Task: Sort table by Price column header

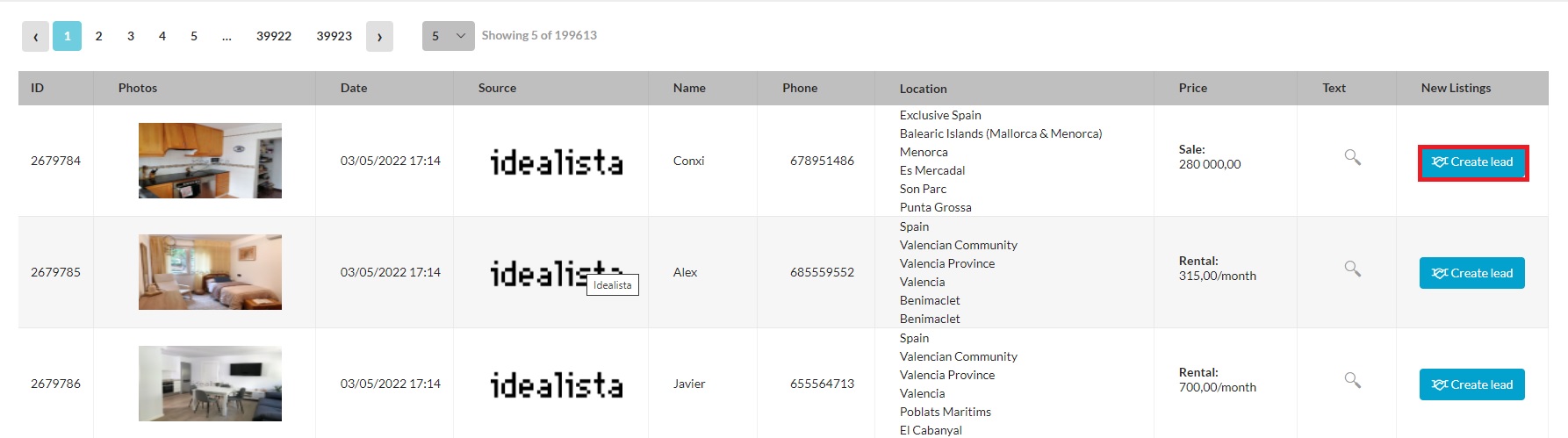Action: 1192,88
